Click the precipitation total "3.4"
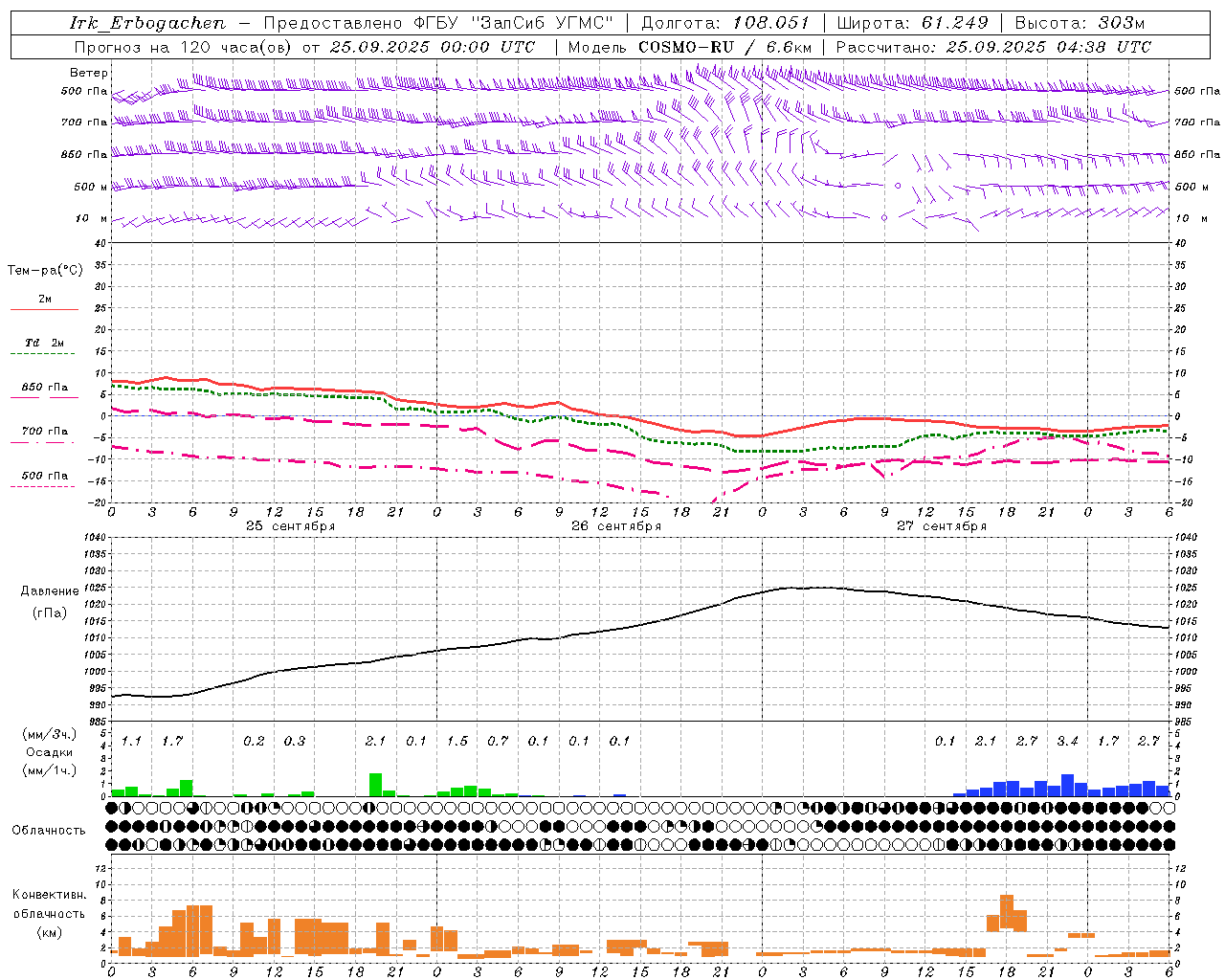1225x980 pixels. click(1067, 742)
